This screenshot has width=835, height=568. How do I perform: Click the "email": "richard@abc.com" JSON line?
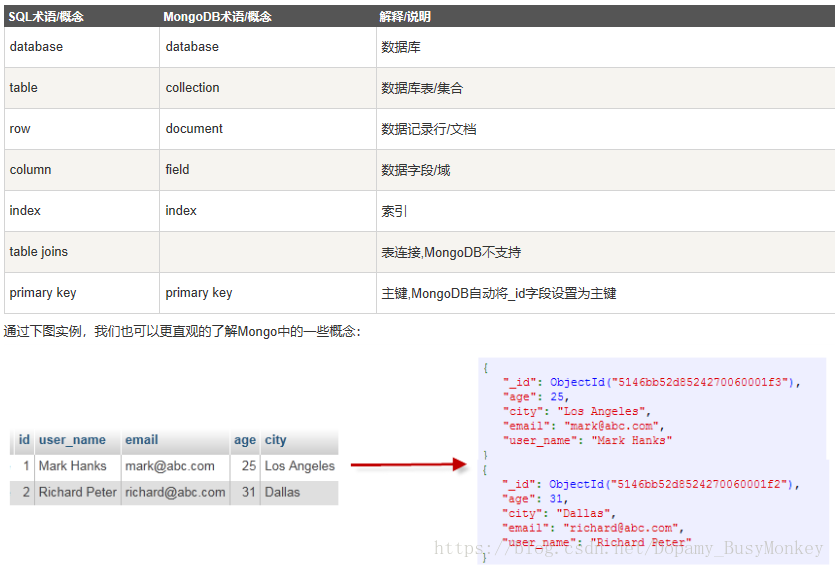(x=593, y=528)
